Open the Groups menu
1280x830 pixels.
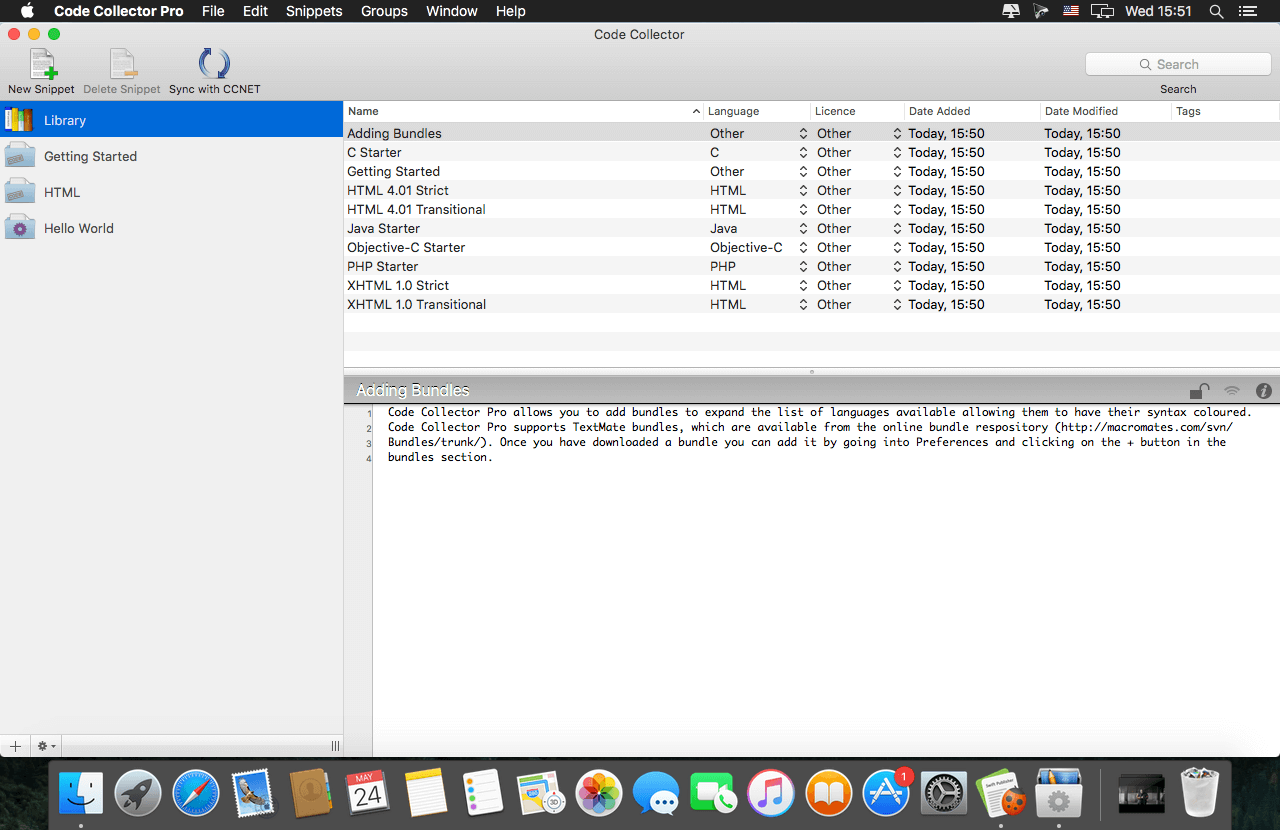[384, 11]
